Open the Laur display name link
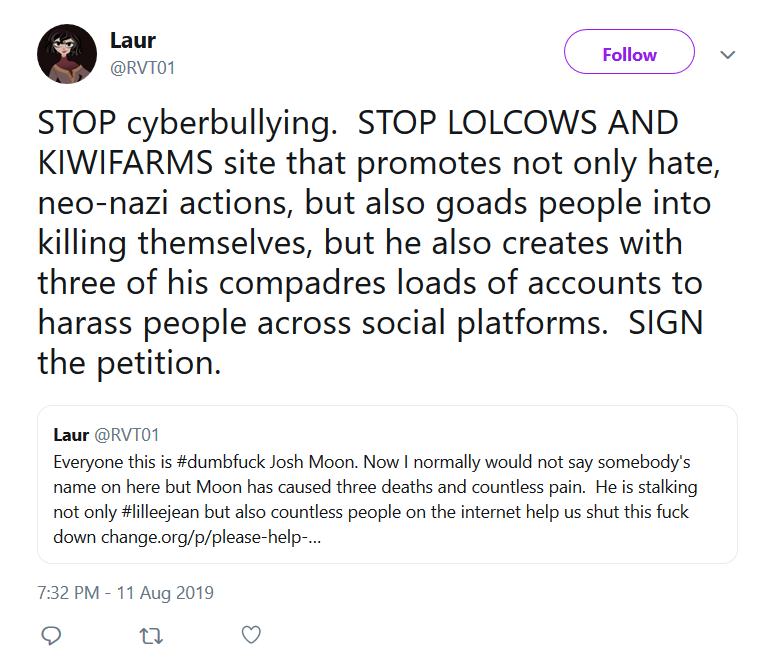Screen dimensions: 781x667 pos(132,40)
